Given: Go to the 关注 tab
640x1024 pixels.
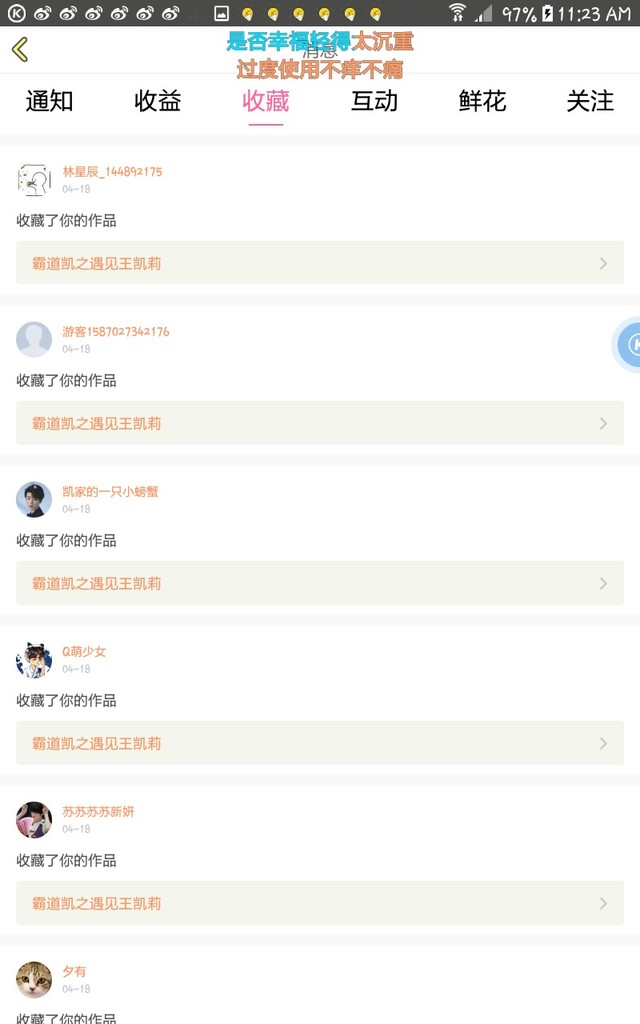Looking at the screenshot, I should coord(590,101).
